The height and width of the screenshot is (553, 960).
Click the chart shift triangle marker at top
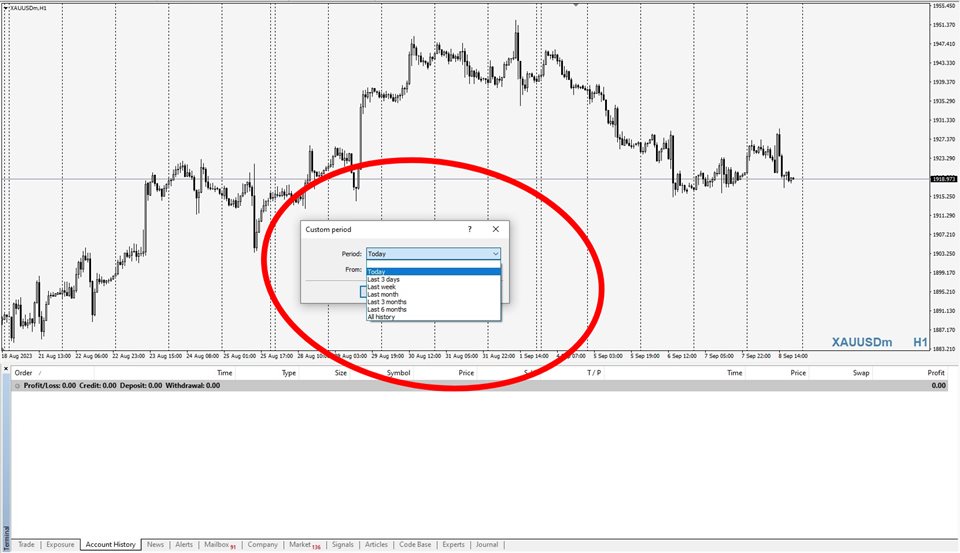click(x=575, y=4)
